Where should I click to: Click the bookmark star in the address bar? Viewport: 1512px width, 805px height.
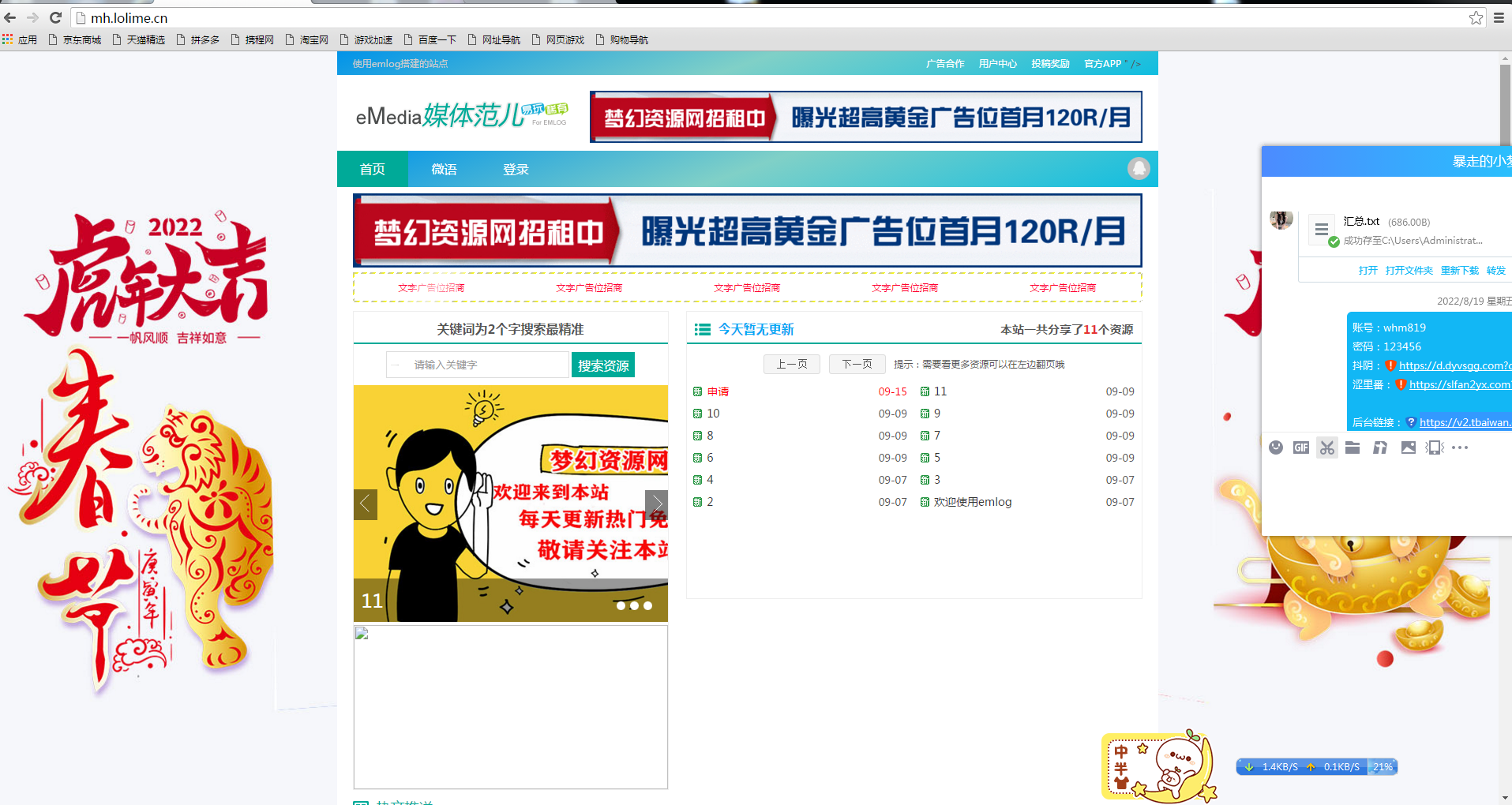(x=1476, y=17)
